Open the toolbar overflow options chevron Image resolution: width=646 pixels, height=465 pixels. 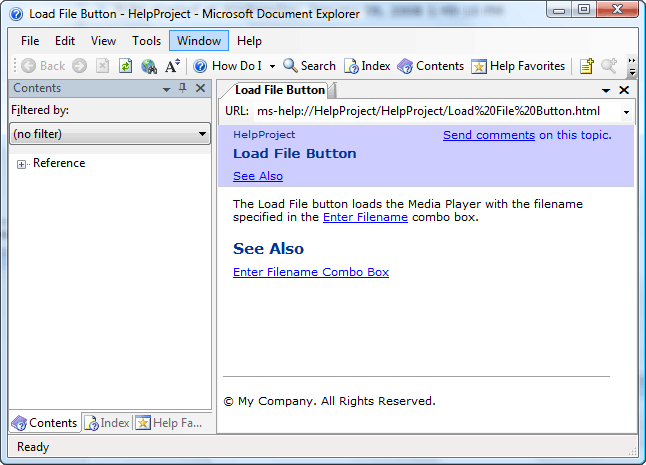[632, 67]
